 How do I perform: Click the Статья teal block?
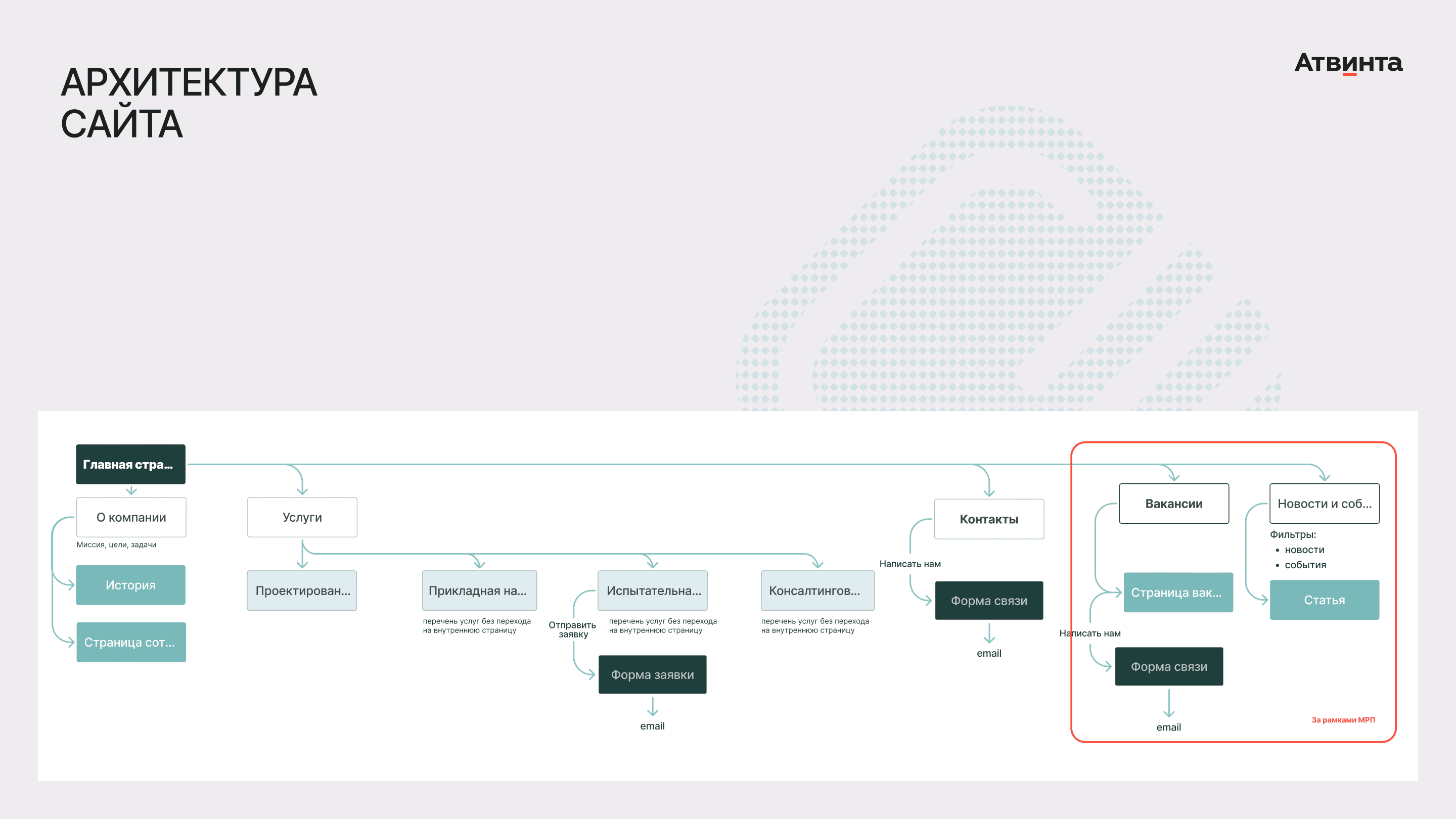(x=1325, y=600)
